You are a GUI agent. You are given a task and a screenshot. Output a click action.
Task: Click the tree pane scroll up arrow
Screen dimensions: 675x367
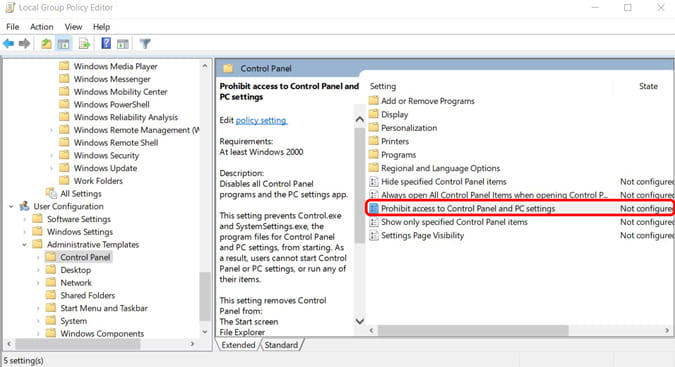pos(205,66)
